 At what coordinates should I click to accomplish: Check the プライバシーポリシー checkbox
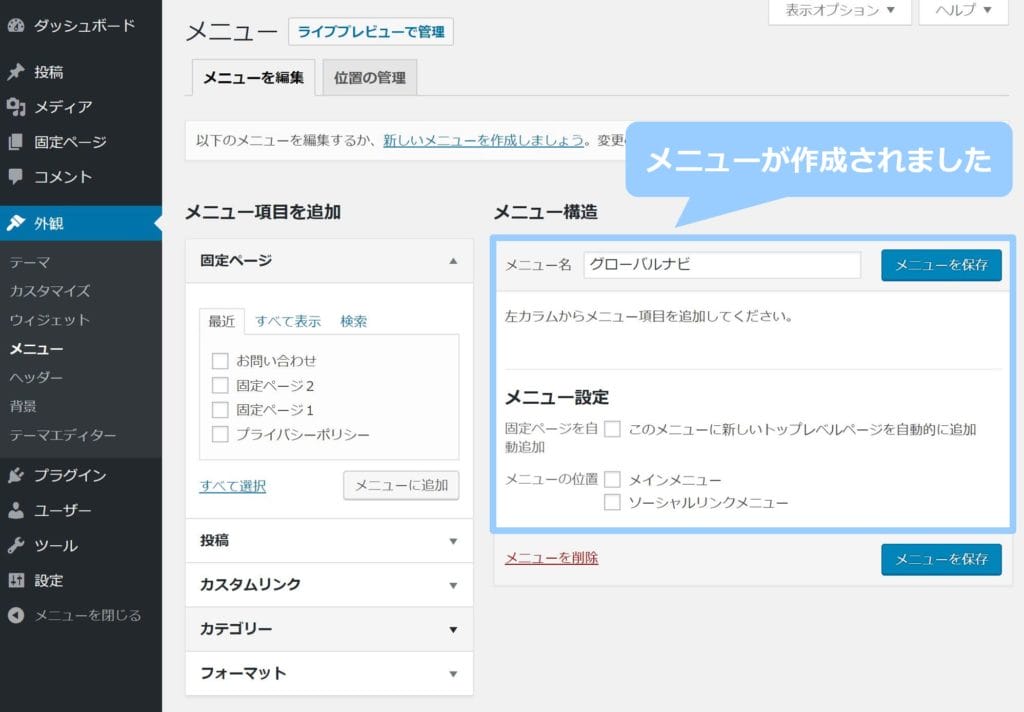pyautogui.click(x=220, y=434)
